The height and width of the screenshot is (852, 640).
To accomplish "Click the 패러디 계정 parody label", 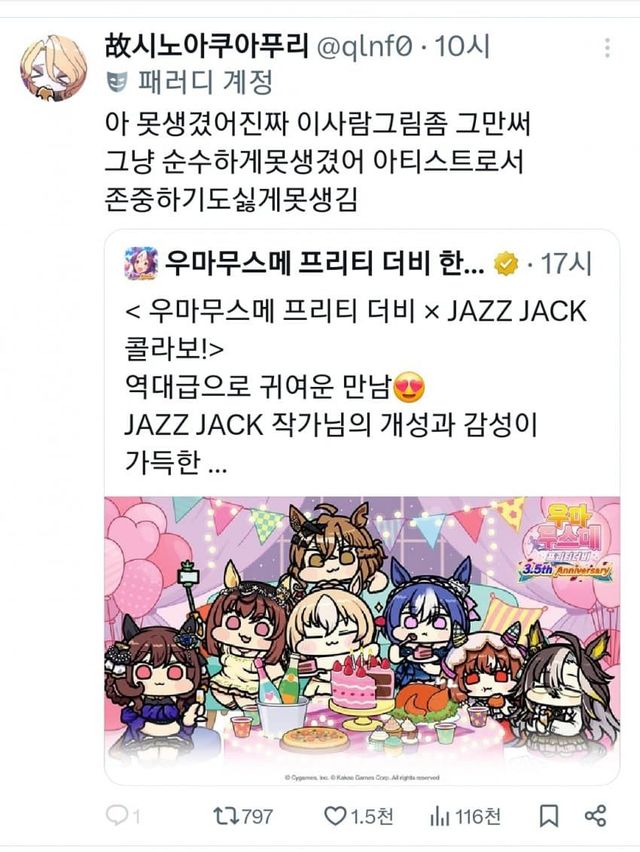I will [205, 82].
